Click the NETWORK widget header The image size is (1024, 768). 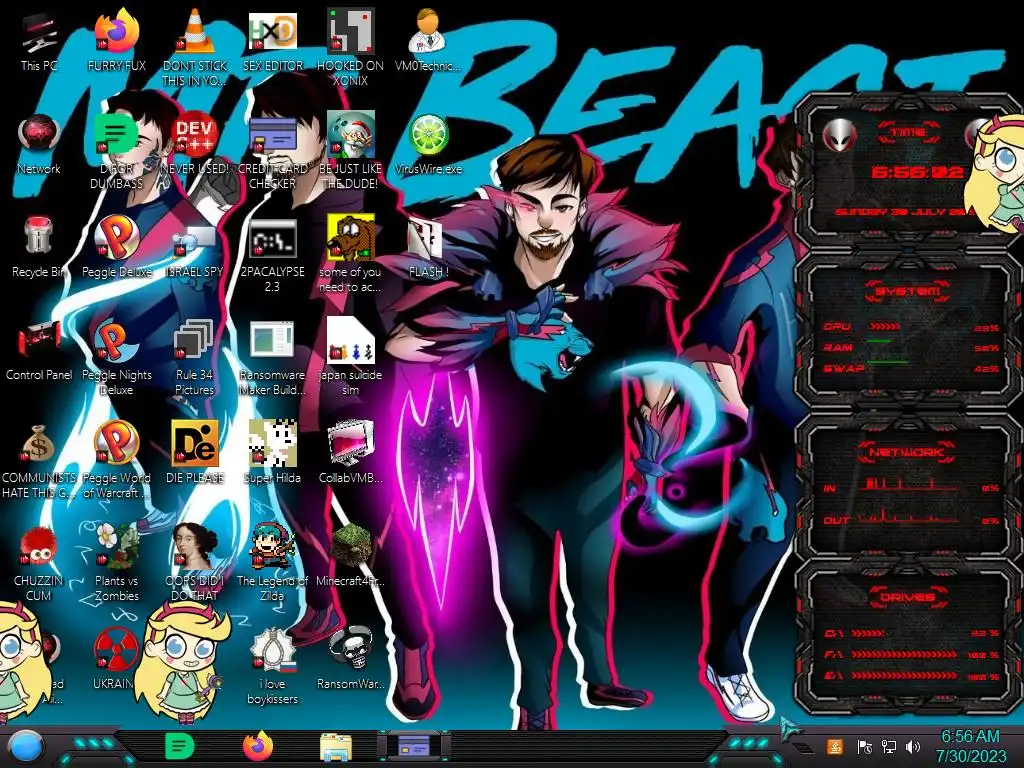pyautogui.click(x=907, y=452)
